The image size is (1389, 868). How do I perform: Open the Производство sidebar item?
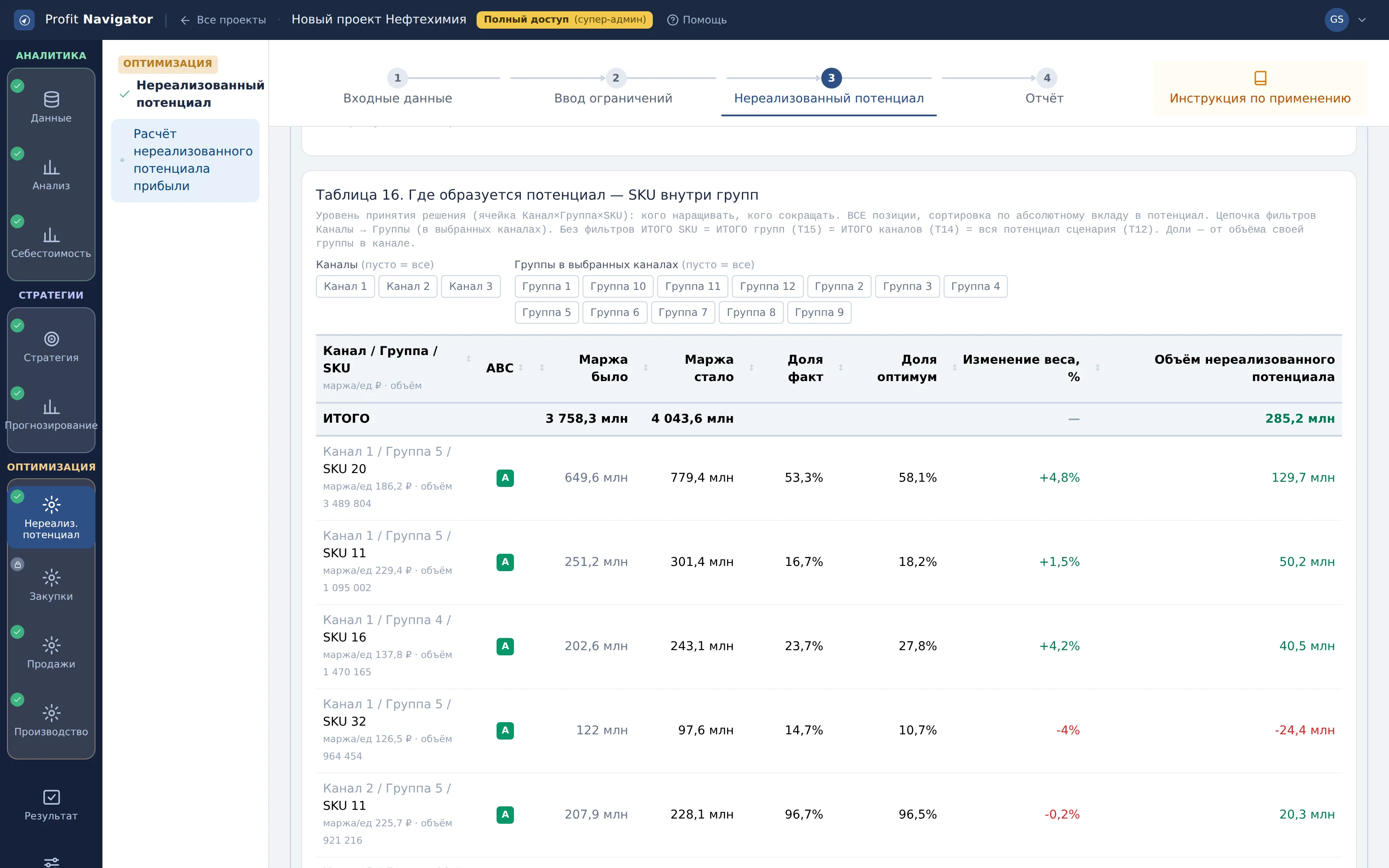[x=51, y=721]
